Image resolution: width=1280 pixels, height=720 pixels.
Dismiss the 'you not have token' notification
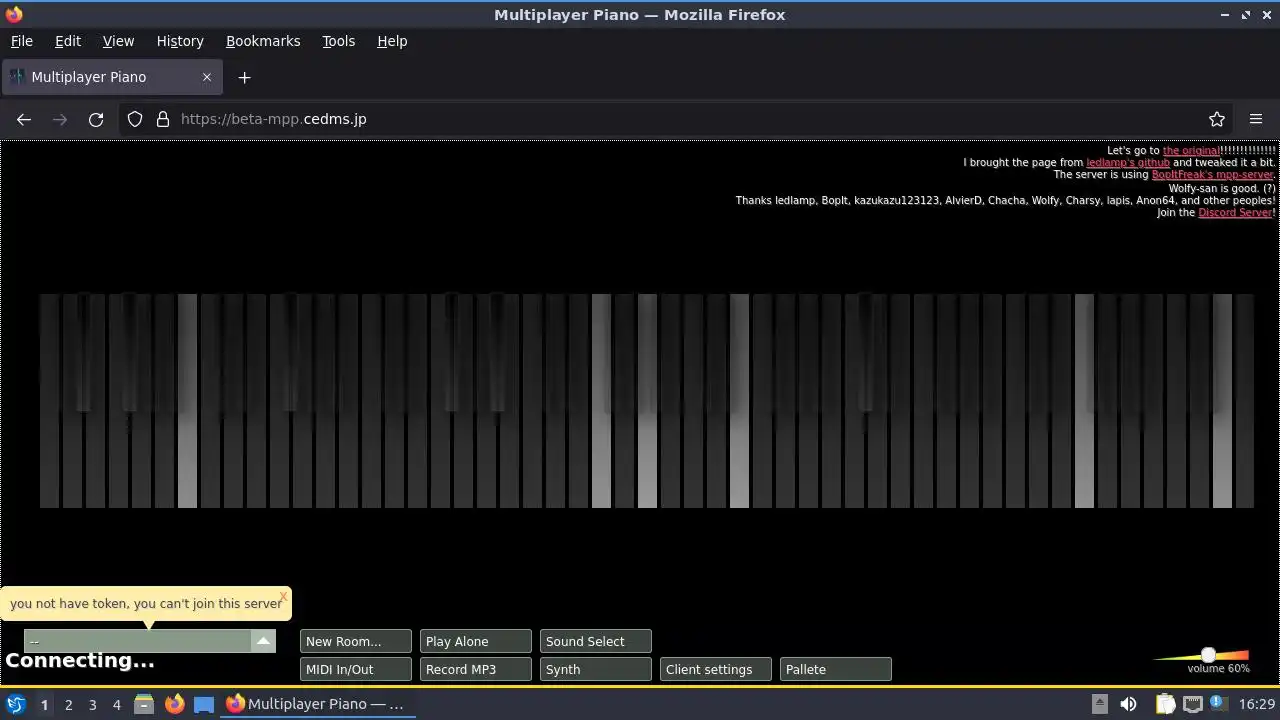(283, 596)
